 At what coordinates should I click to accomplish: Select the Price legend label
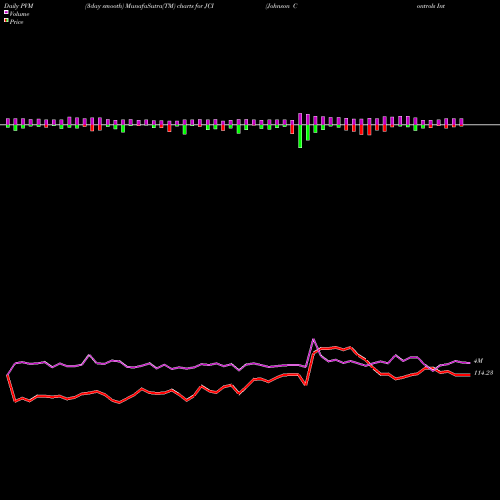click(16, 22)
